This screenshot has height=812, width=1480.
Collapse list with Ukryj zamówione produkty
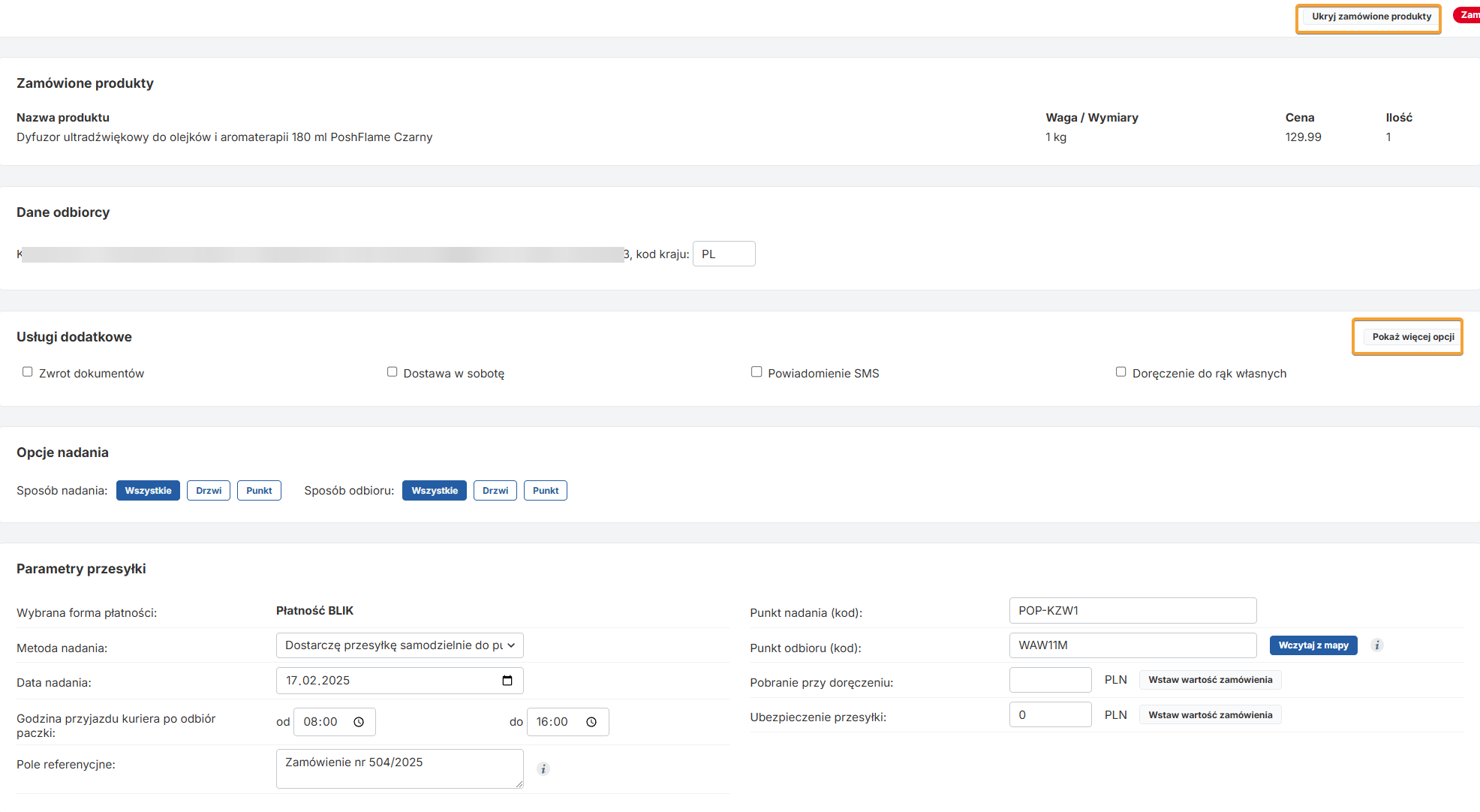click(1371, 17)
